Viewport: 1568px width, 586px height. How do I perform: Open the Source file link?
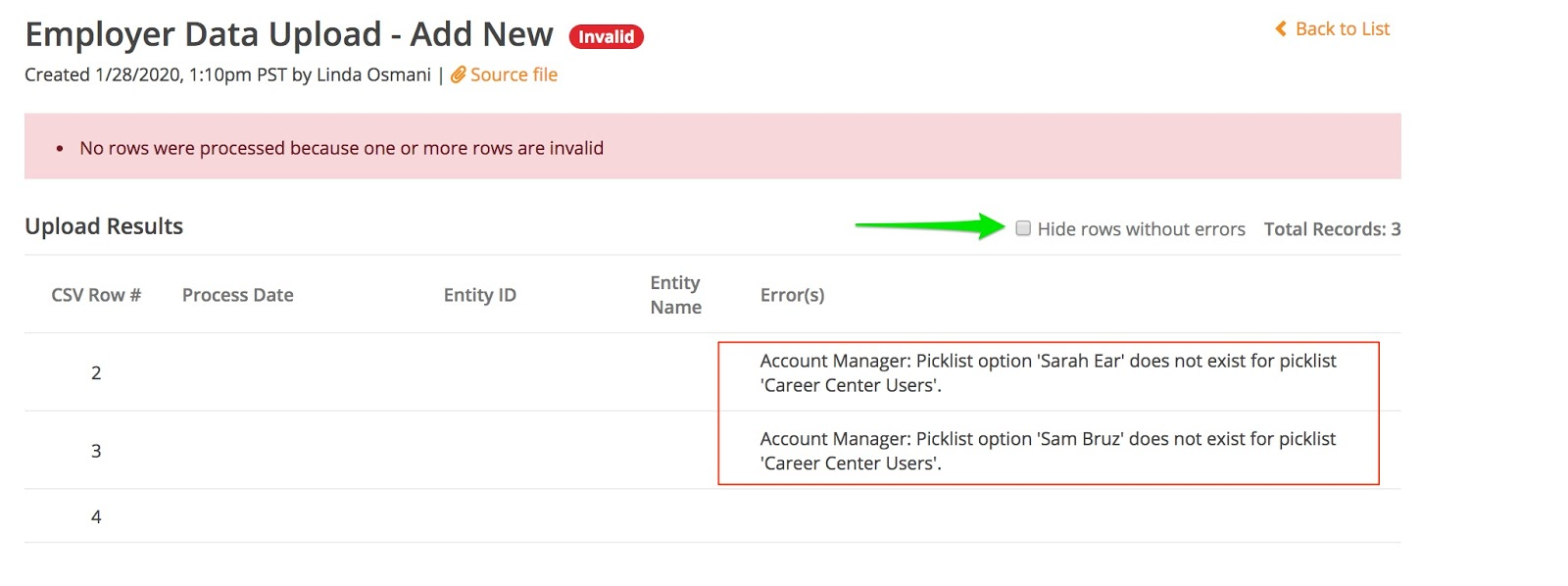click(514, 75)
